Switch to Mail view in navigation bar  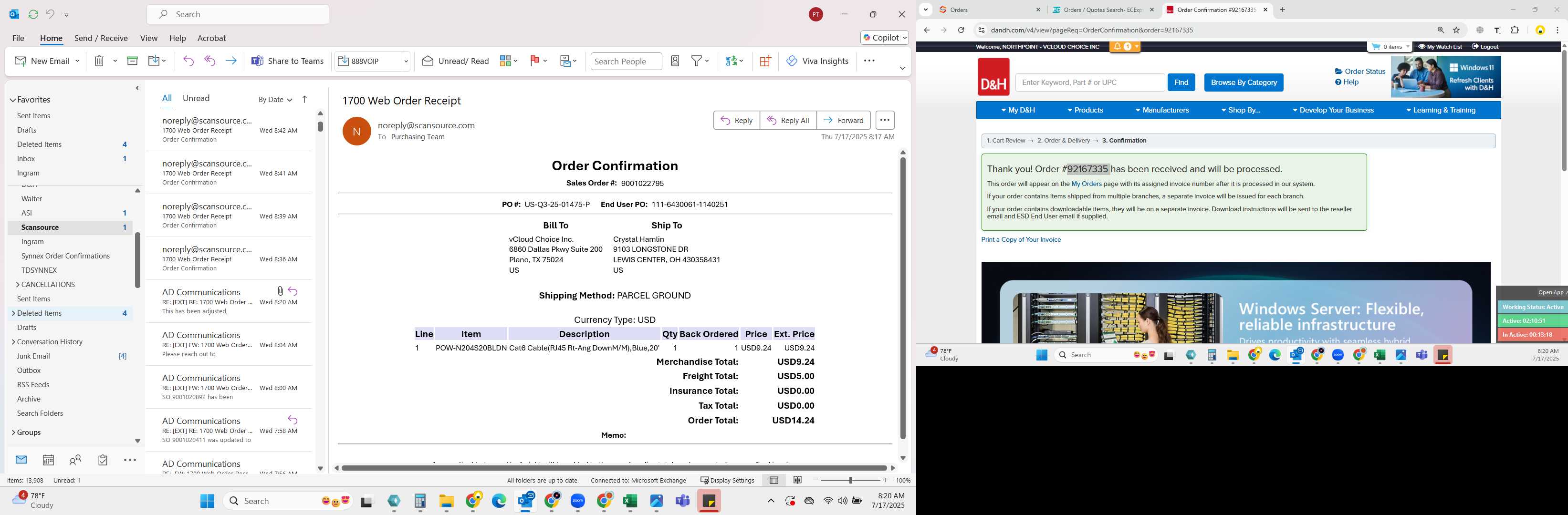[21, 460]
